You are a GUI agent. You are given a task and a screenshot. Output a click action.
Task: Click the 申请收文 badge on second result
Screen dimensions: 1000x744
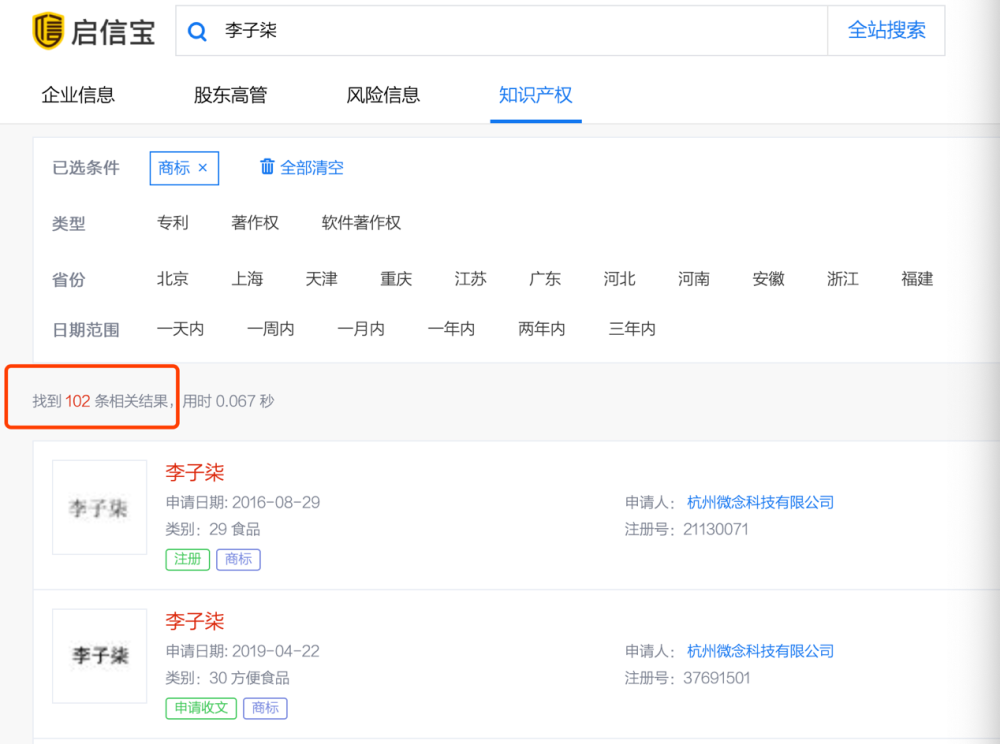200,708
